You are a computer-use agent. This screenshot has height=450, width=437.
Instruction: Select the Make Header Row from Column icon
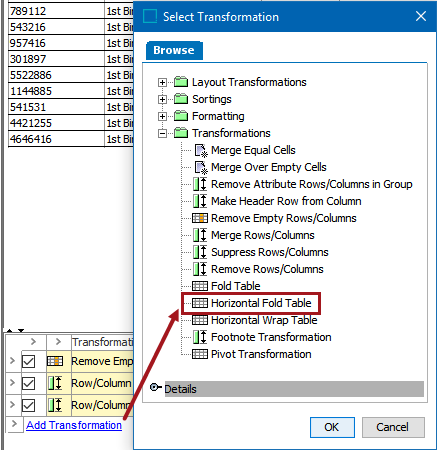click(x=200, y=201)
